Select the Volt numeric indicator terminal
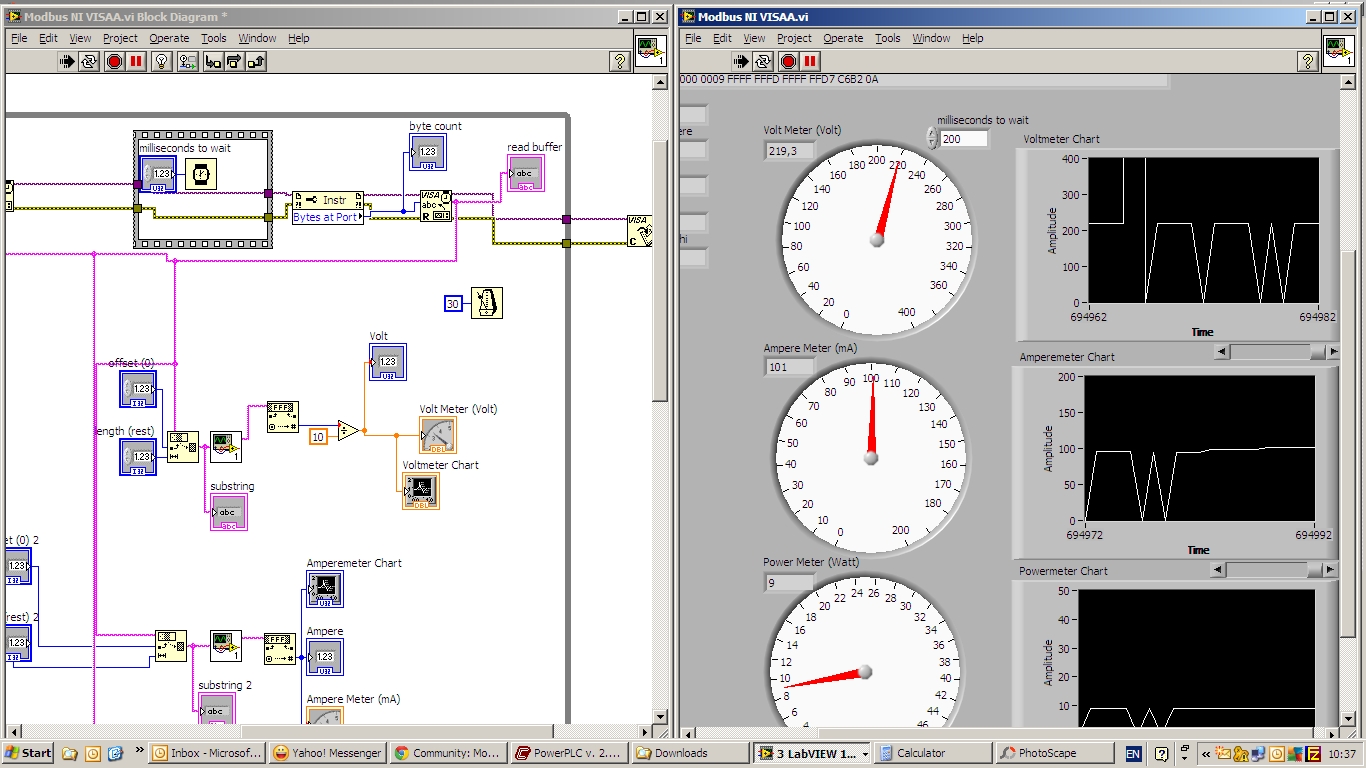 (388, 362)
